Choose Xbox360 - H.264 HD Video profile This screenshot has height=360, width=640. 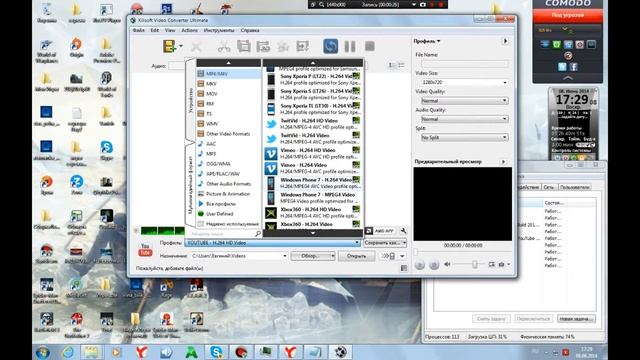point(313,213)
